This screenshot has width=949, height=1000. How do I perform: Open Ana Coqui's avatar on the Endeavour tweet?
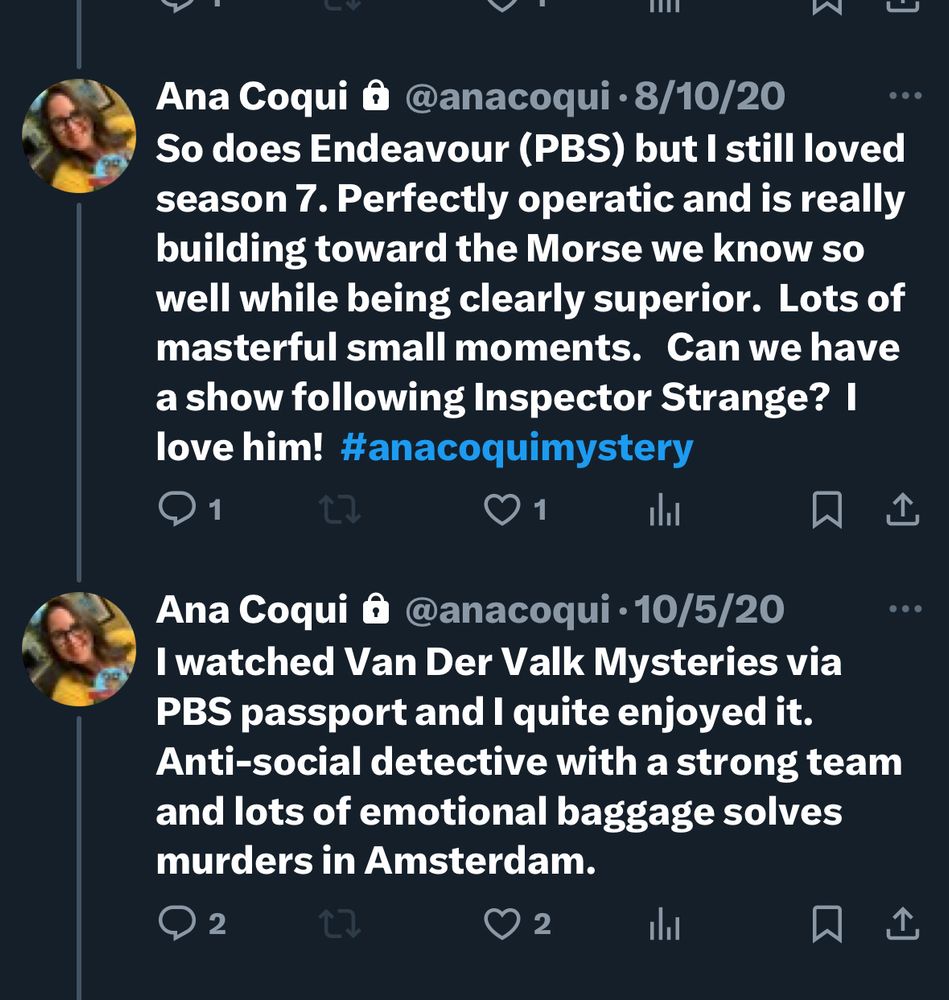tap(79, 136)
